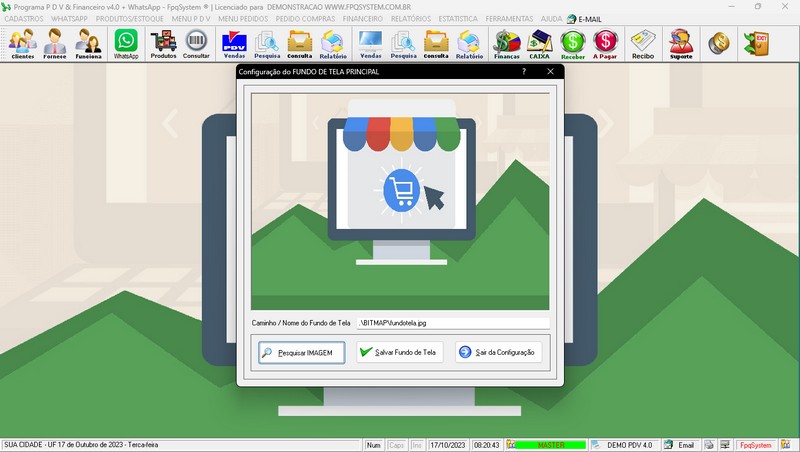Click the 08:20:43 clock in status bar
This screenshot has width=800, height=452.
486,445
